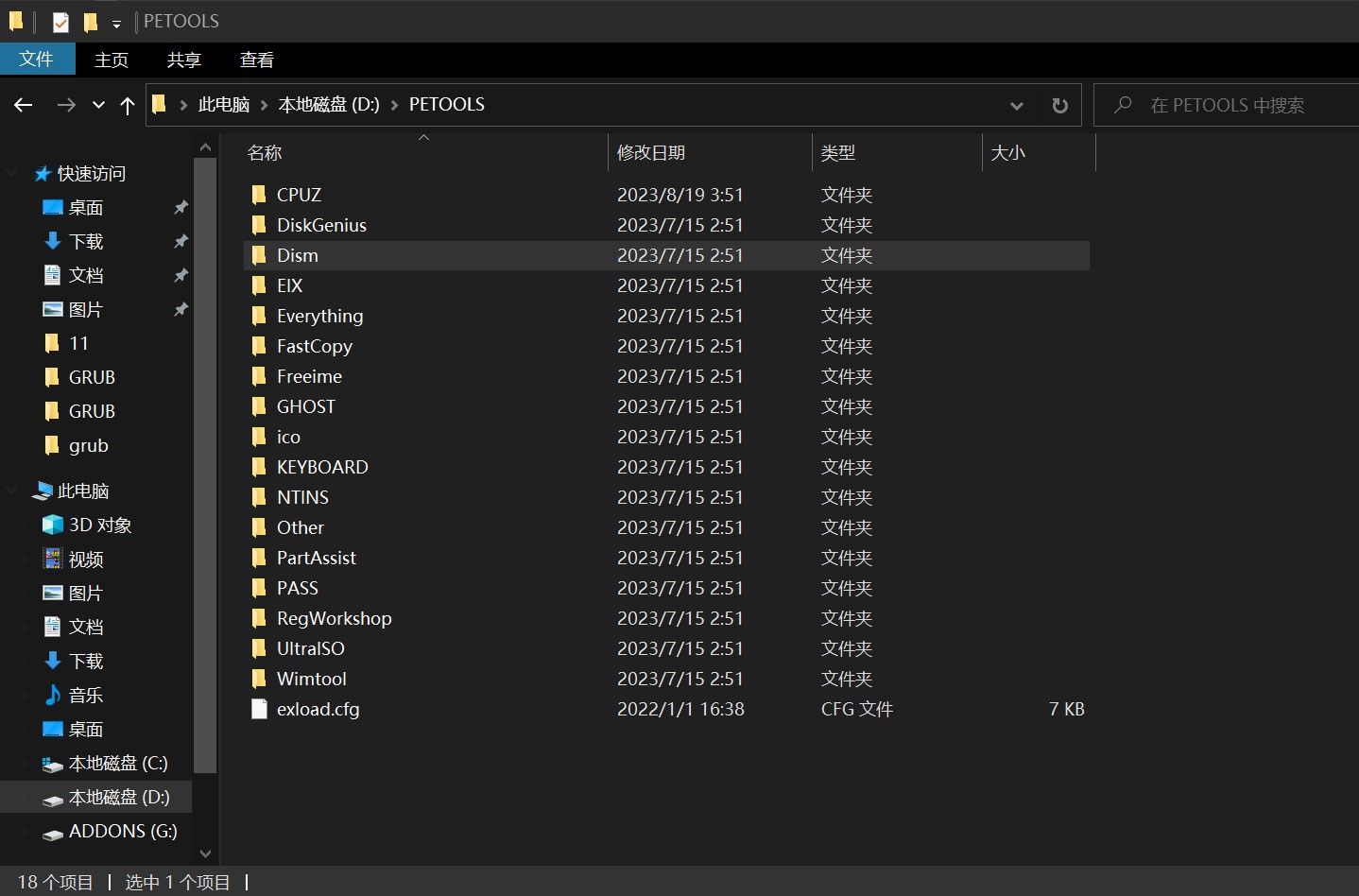Image resolution: width=1359 pixels, height=896 pixels.
Task: Select the EIX folder
Action: pyautogui.click(x=289, y=285)
